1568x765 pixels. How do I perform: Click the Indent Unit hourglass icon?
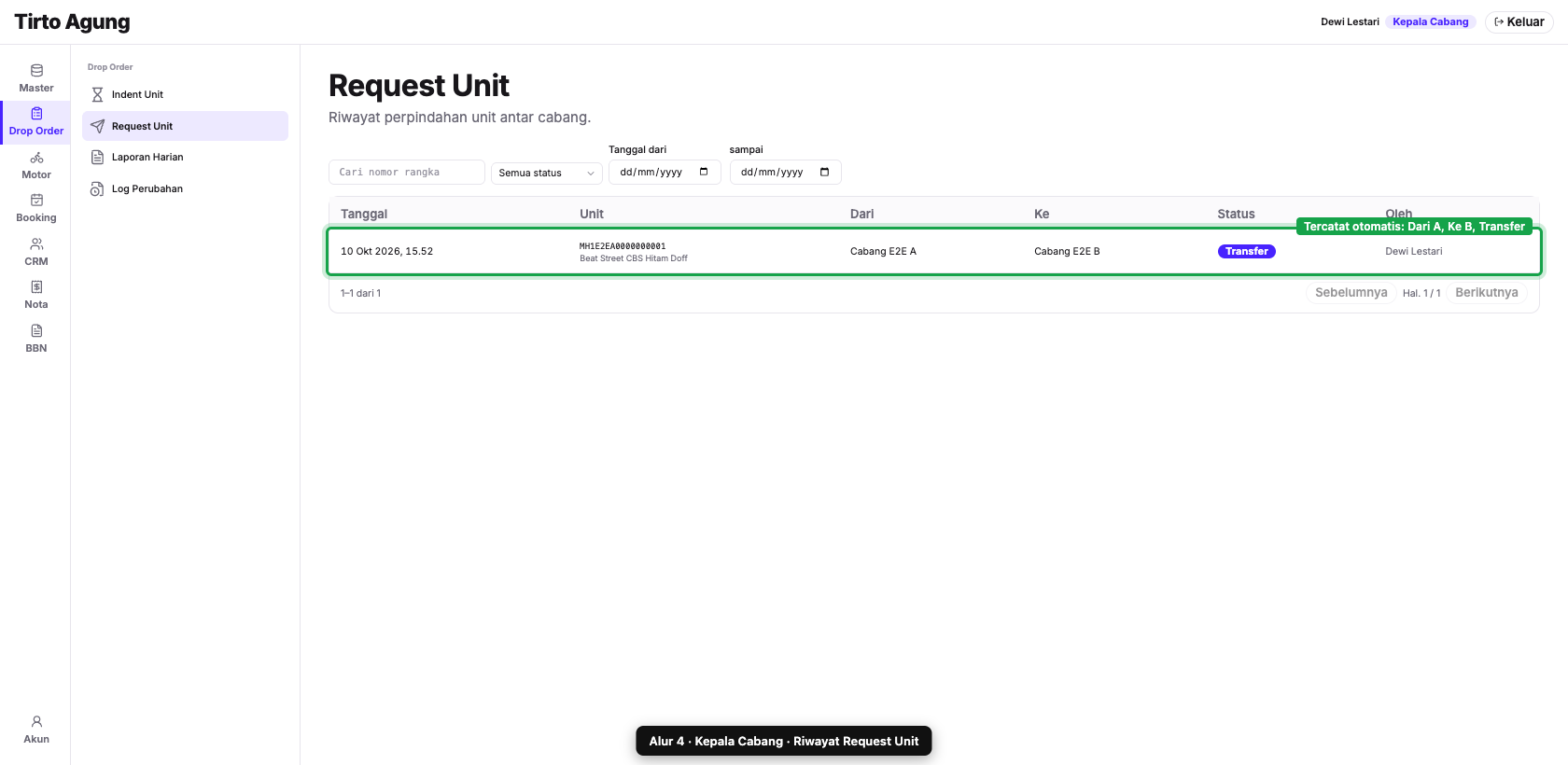(x=97, y=94)
